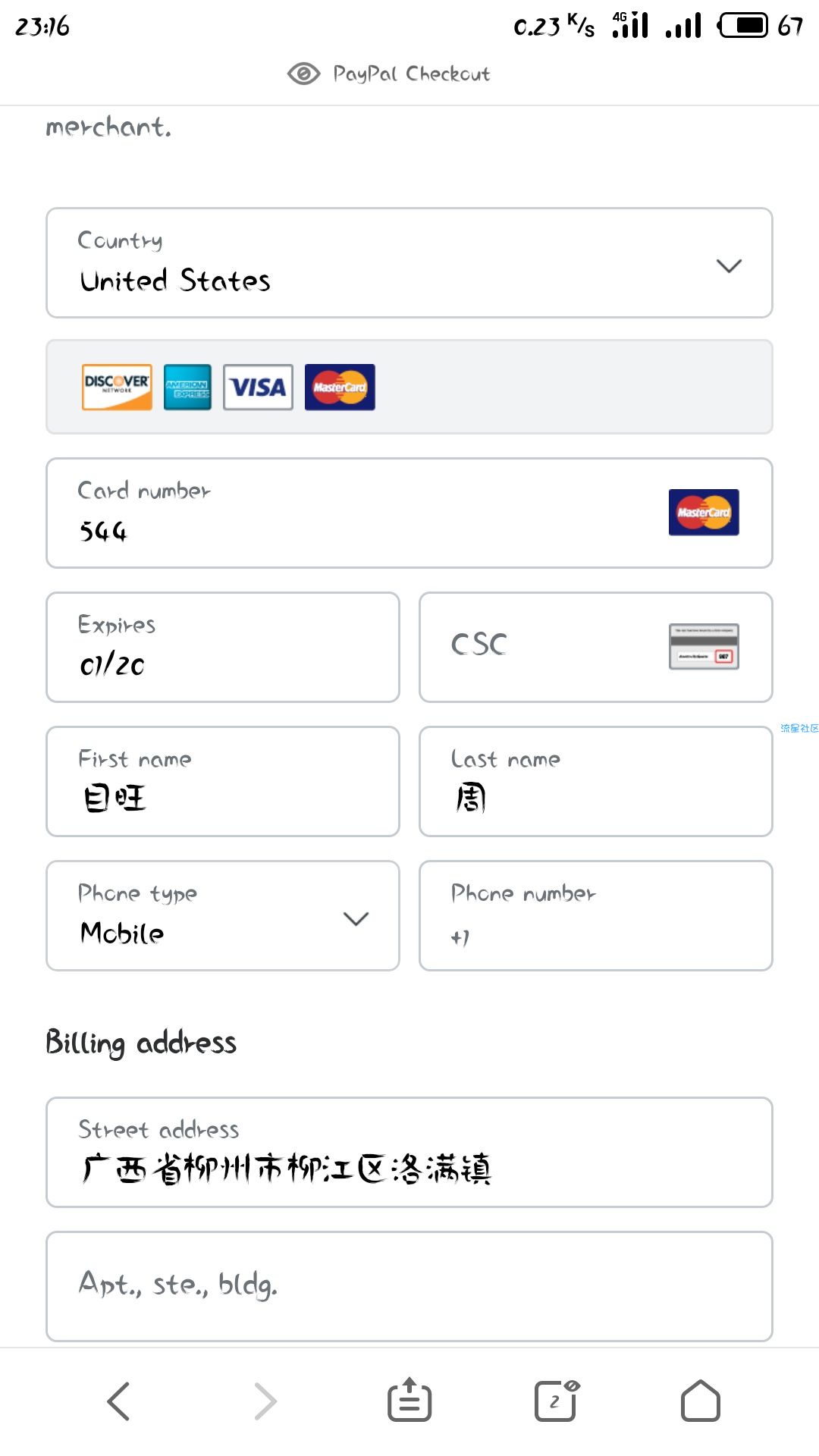Navigate back with the left arrow
The image size is (819, 1456).
point(119,1401)
